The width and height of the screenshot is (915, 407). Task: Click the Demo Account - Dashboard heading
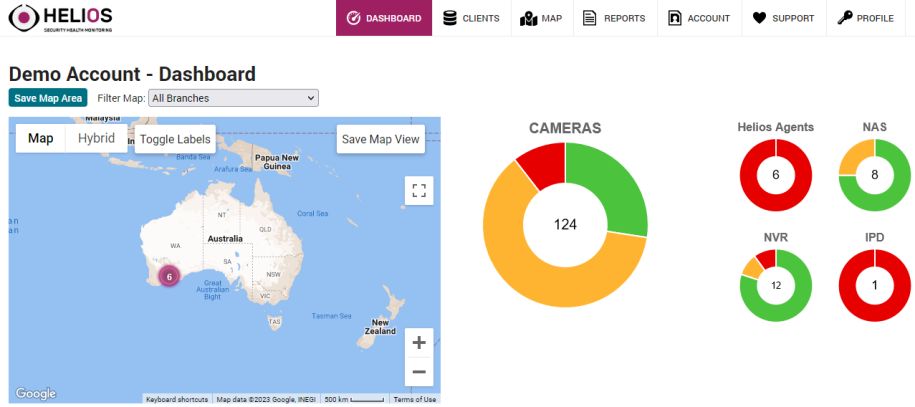[x=132, y=74]
